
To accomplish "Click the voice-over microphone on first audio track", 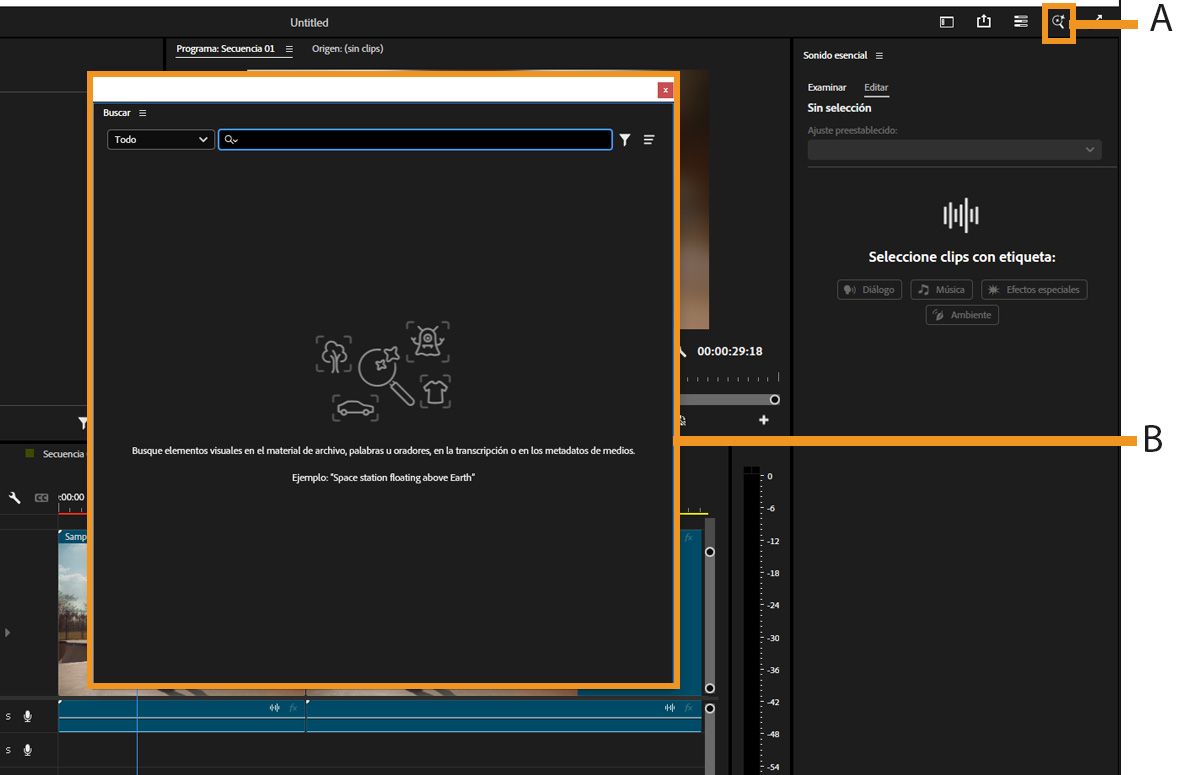I will [x=28, y=716].
